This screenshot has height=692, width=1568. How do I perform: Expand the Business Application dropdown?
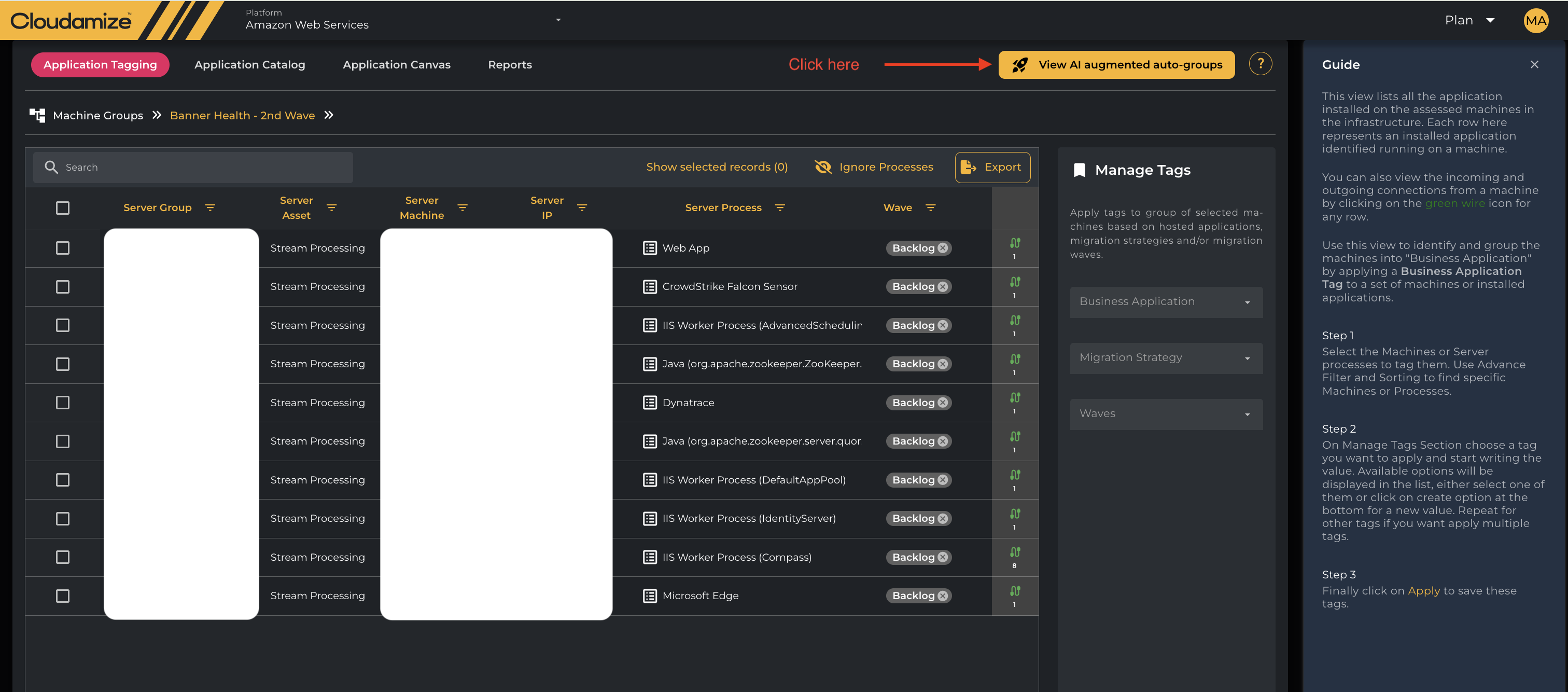tap(1166, 302)
